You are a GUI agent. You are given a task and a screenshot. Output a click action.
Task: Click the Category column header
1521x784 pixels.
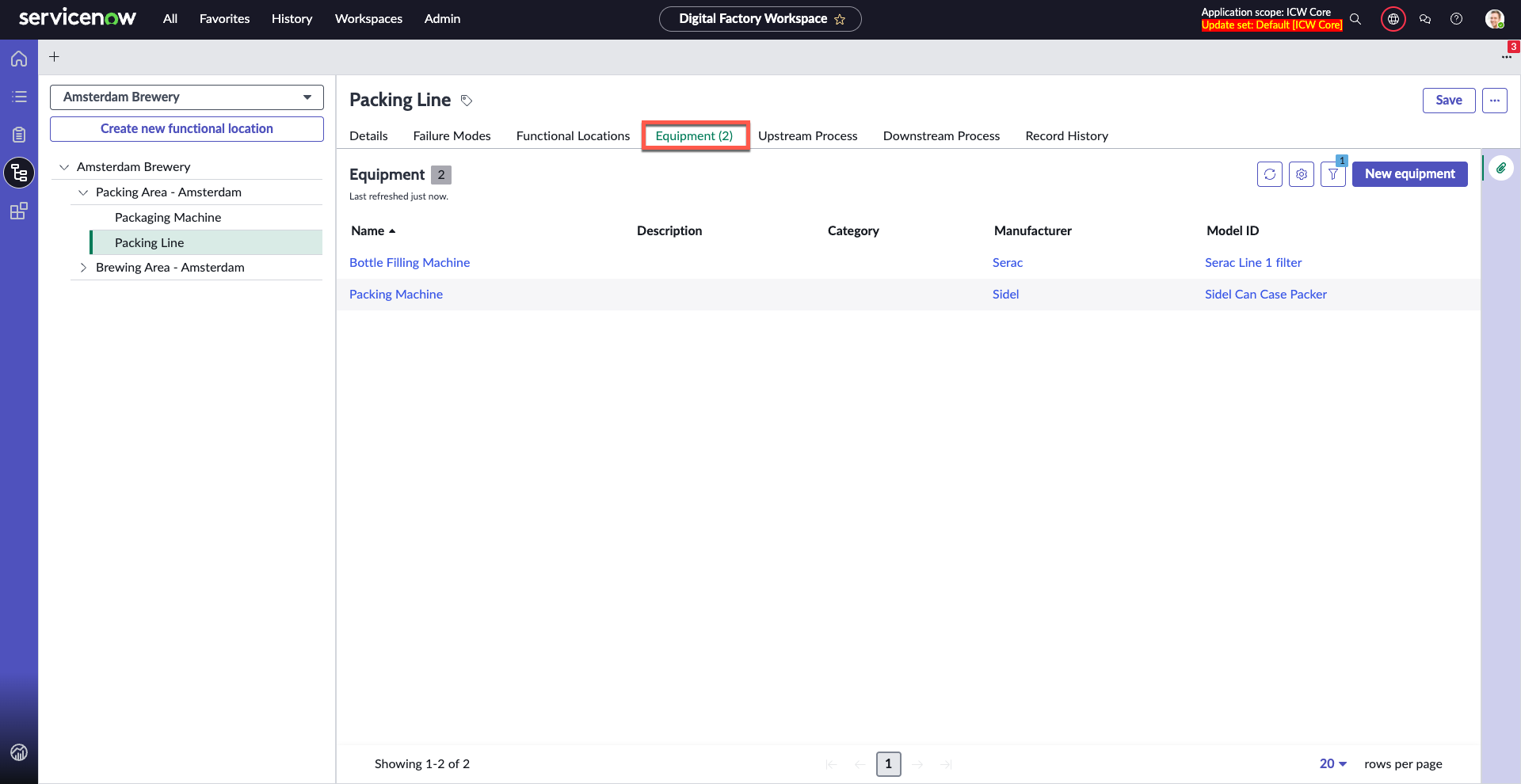click(x=853, y=231)
